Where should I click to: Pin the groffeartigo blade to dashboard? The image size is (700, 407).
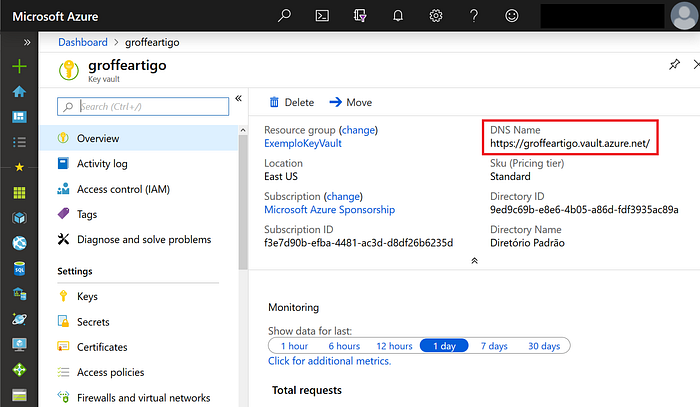tap(674, 64)
